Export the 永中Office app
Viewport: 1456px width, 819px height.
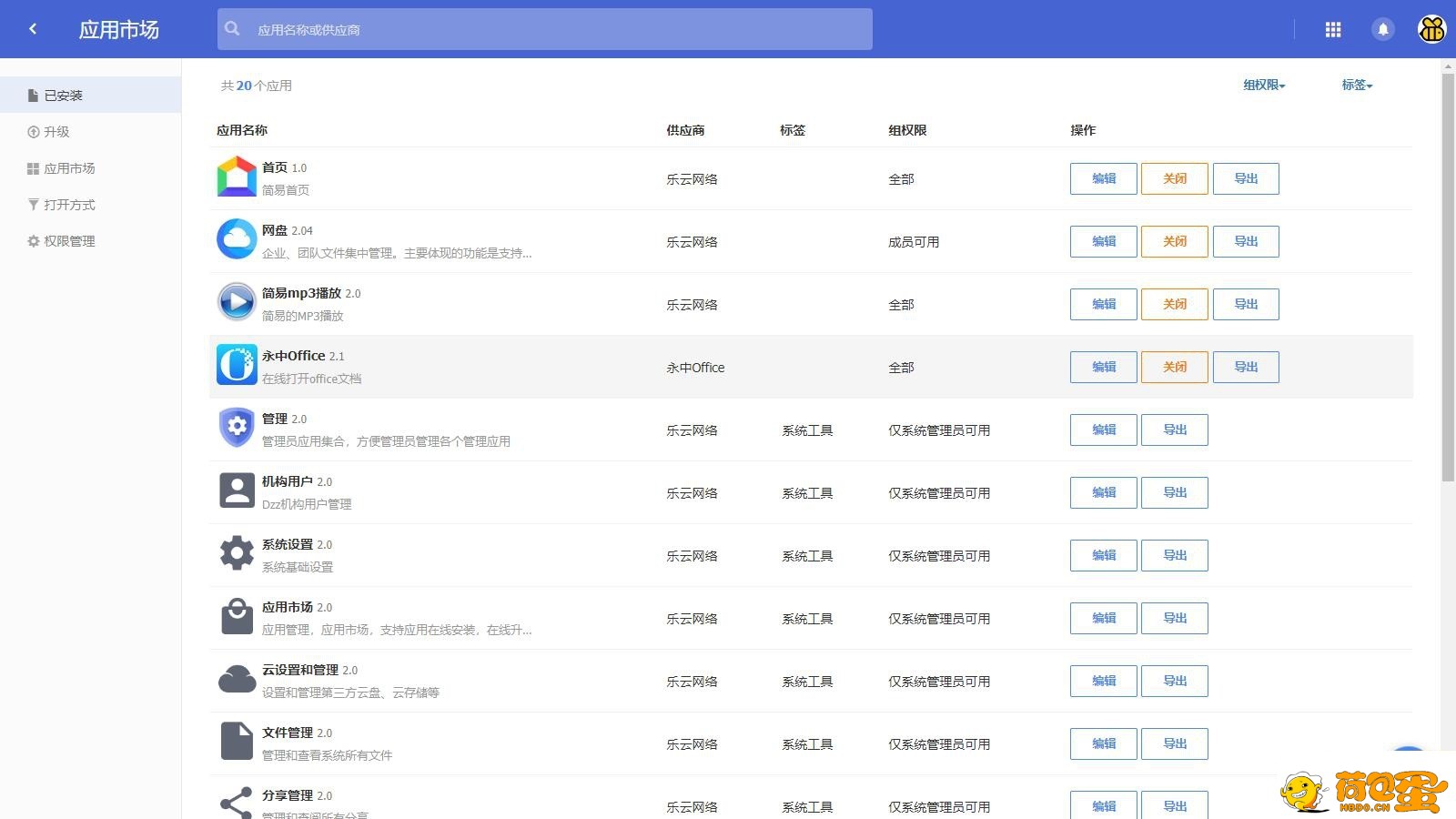(1245, 367)
